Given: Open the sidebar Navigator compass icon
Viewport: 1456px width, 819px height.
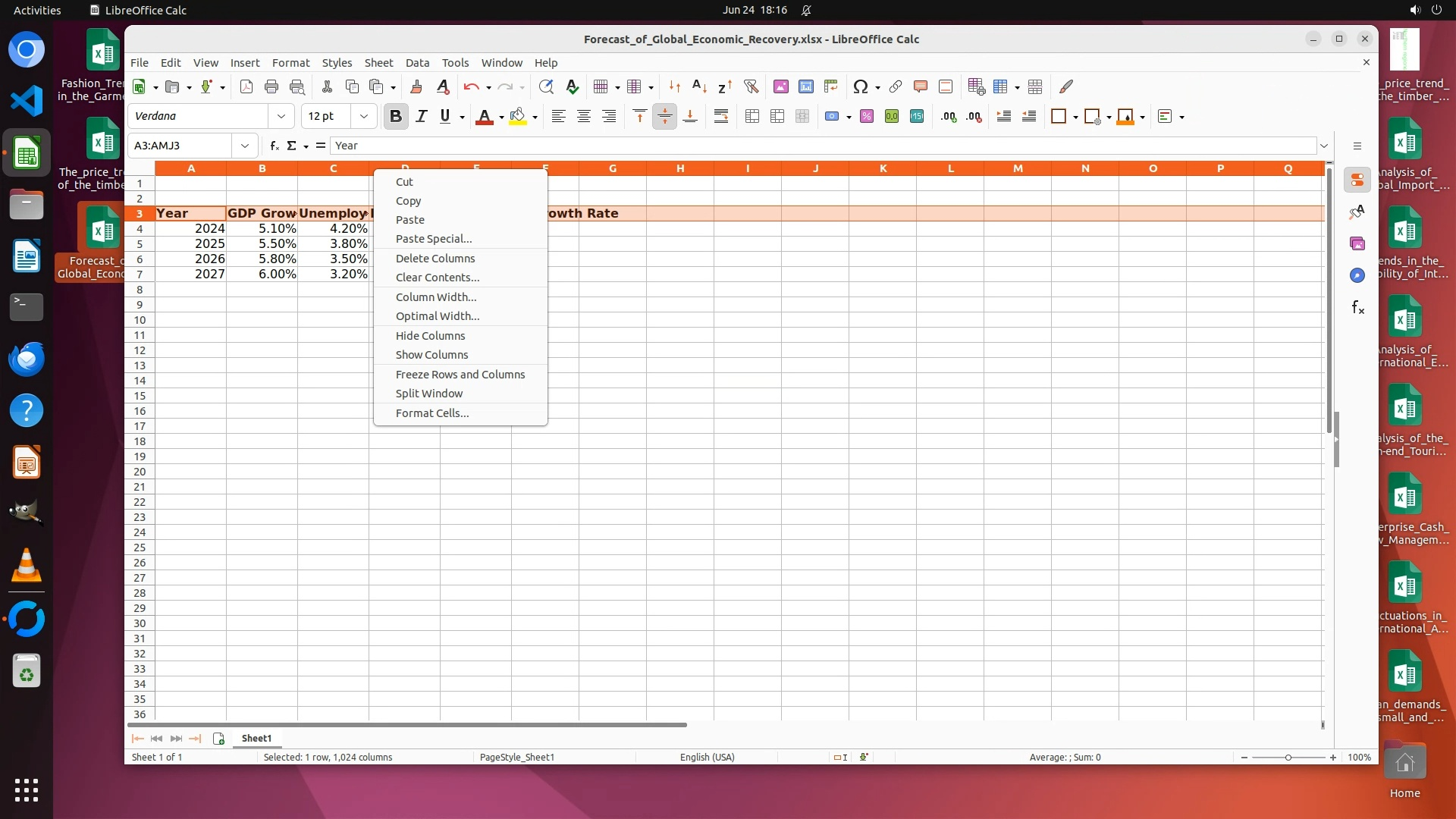Looking at the screenshot, I should click(x=1357, y=275).
